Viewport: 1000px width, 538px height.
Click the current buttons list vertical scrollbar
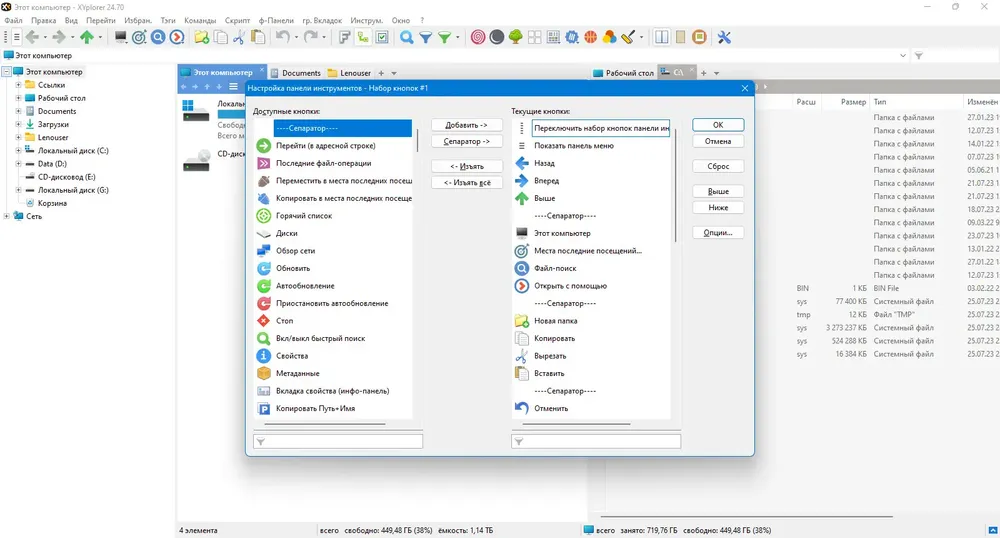click(675, 185)
